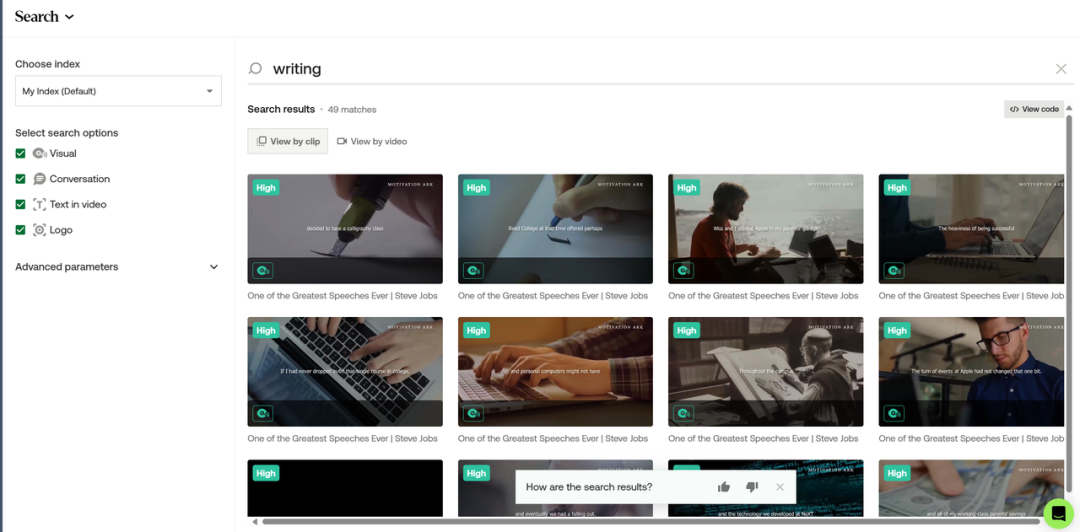The height and width of the screenshot is (532, 1080).
Task: Open the 'Woz and I started Apple' clip
Action: 765,229
